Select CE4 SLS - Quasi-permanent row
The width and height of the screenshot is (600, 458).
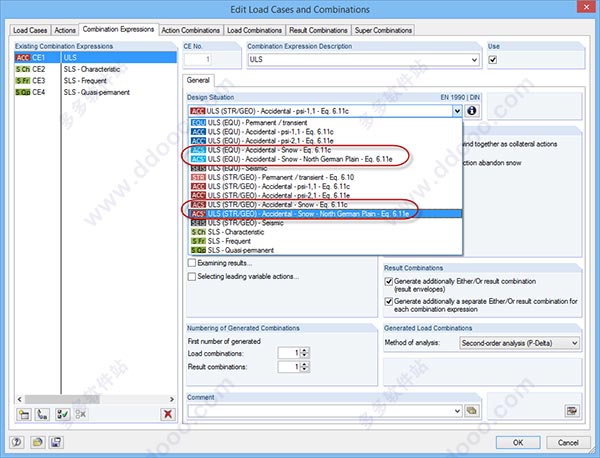coord(96,92)
